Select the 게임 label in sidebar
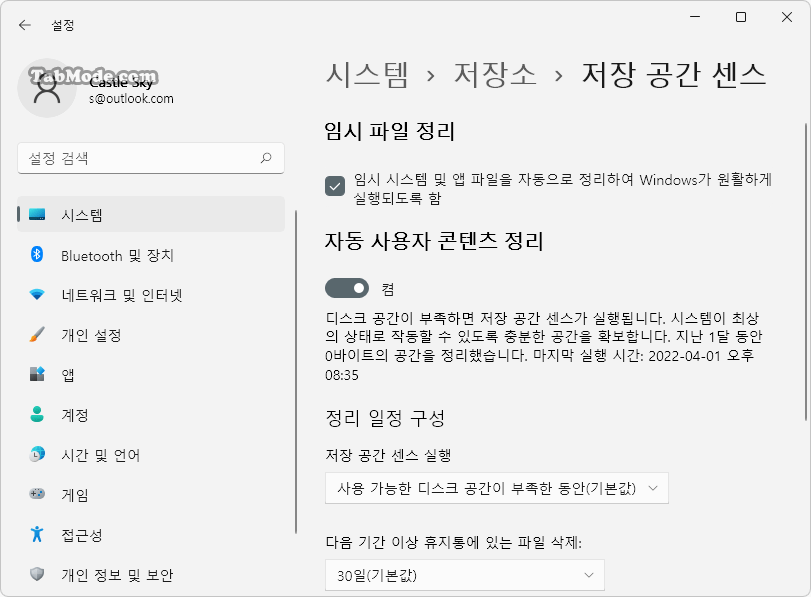 [x=74, y=494]
